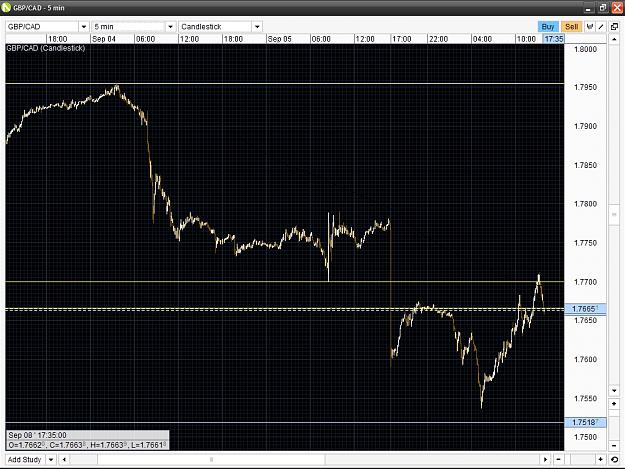625x469 pixels.
Task: Click the Add Study button
Action: pyautogui.click(x=25, y=459)
